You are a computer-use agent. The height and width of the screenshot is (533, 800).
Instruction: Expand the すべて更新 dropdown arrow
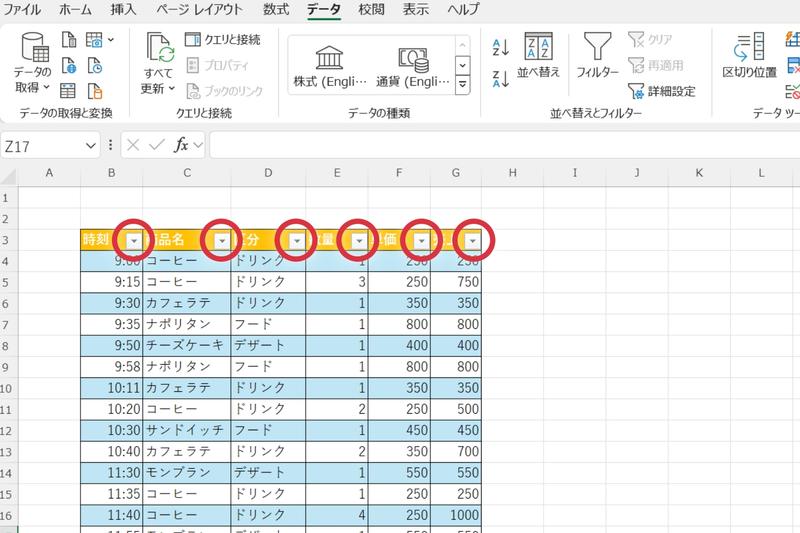[x=172, y=88]
